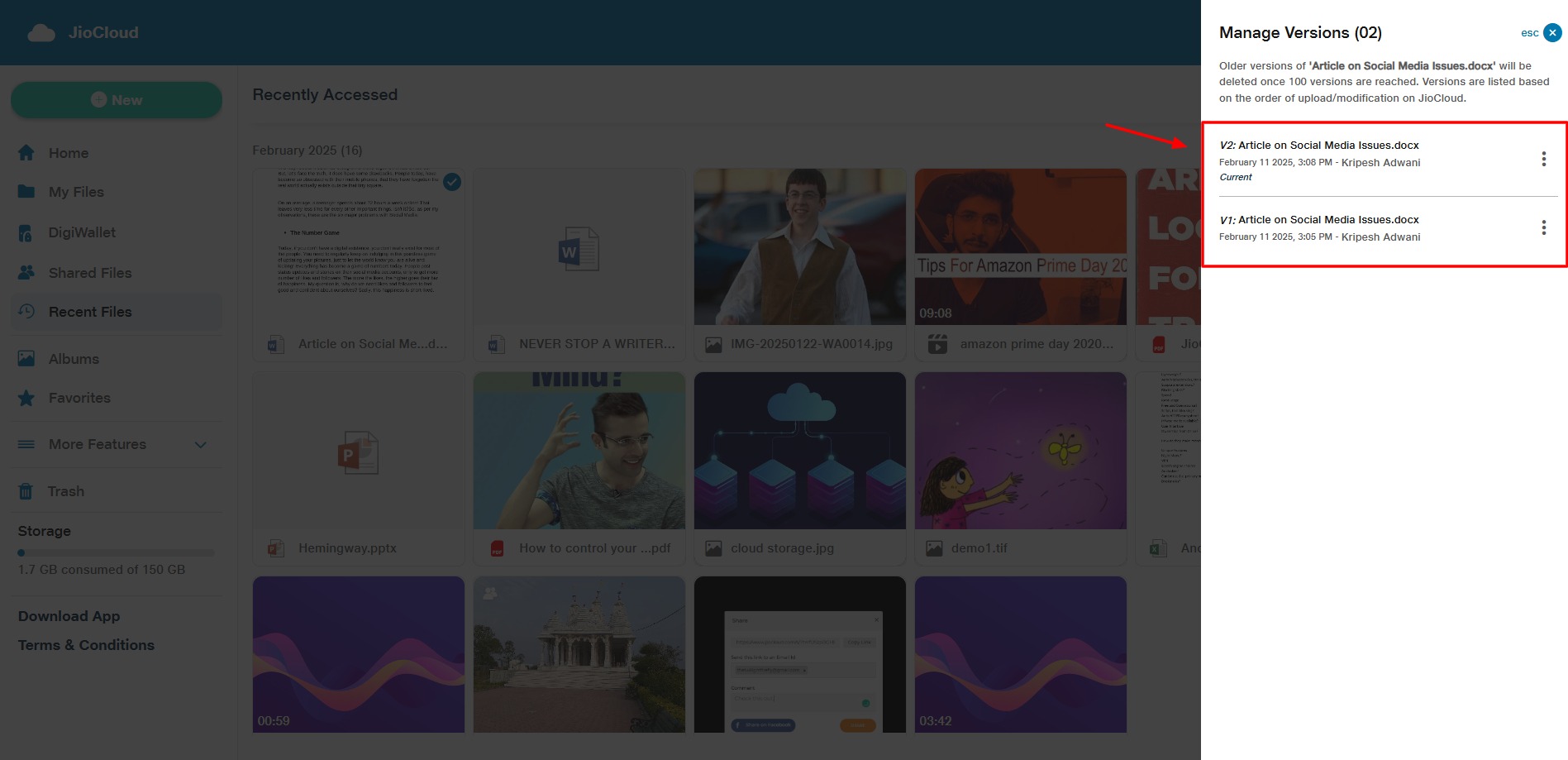Open the Download App link
The height and width of the screenshot is (760, 1568).
69,616
